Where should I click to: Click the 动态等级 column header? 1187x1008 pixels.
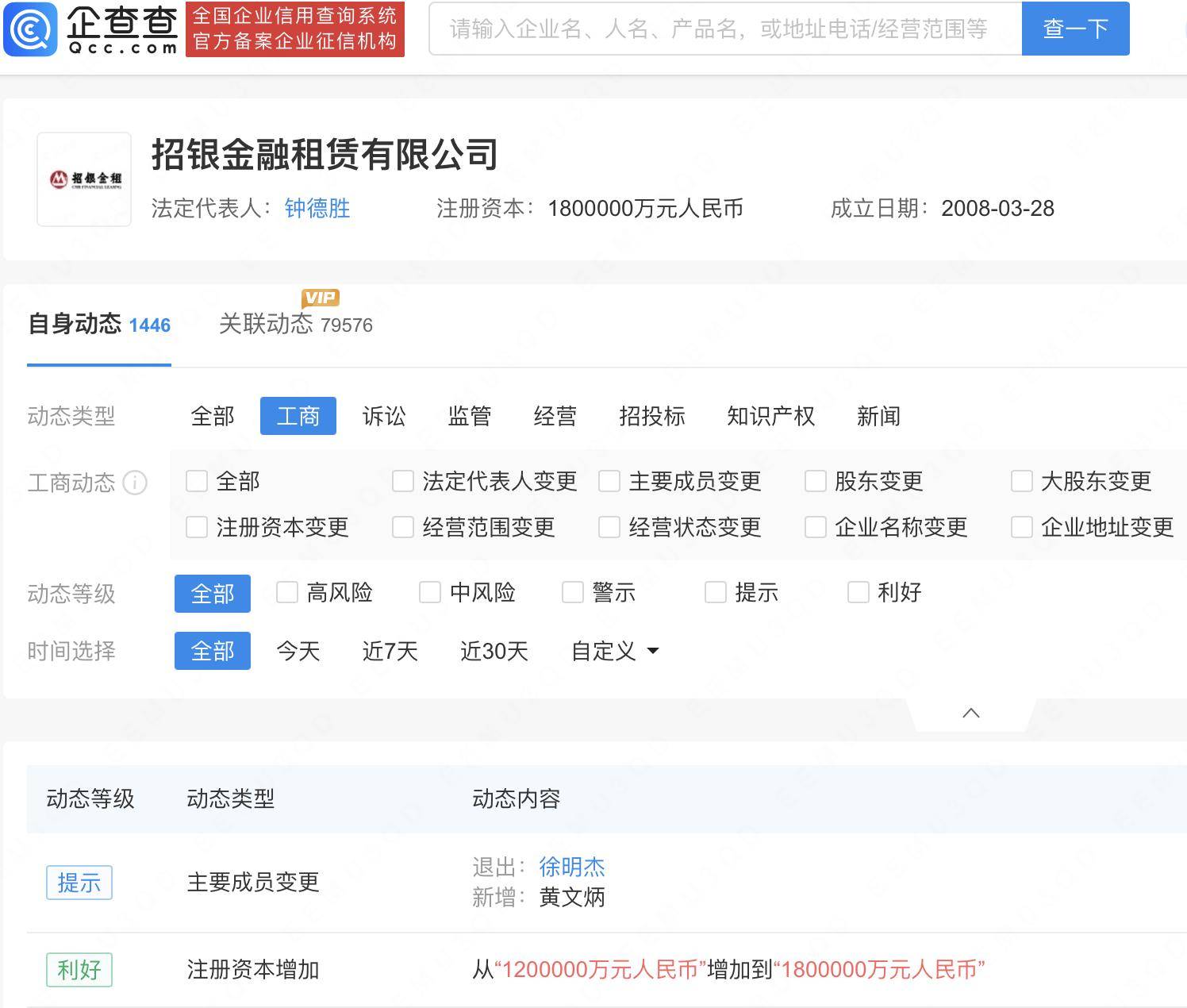point(90,798)
